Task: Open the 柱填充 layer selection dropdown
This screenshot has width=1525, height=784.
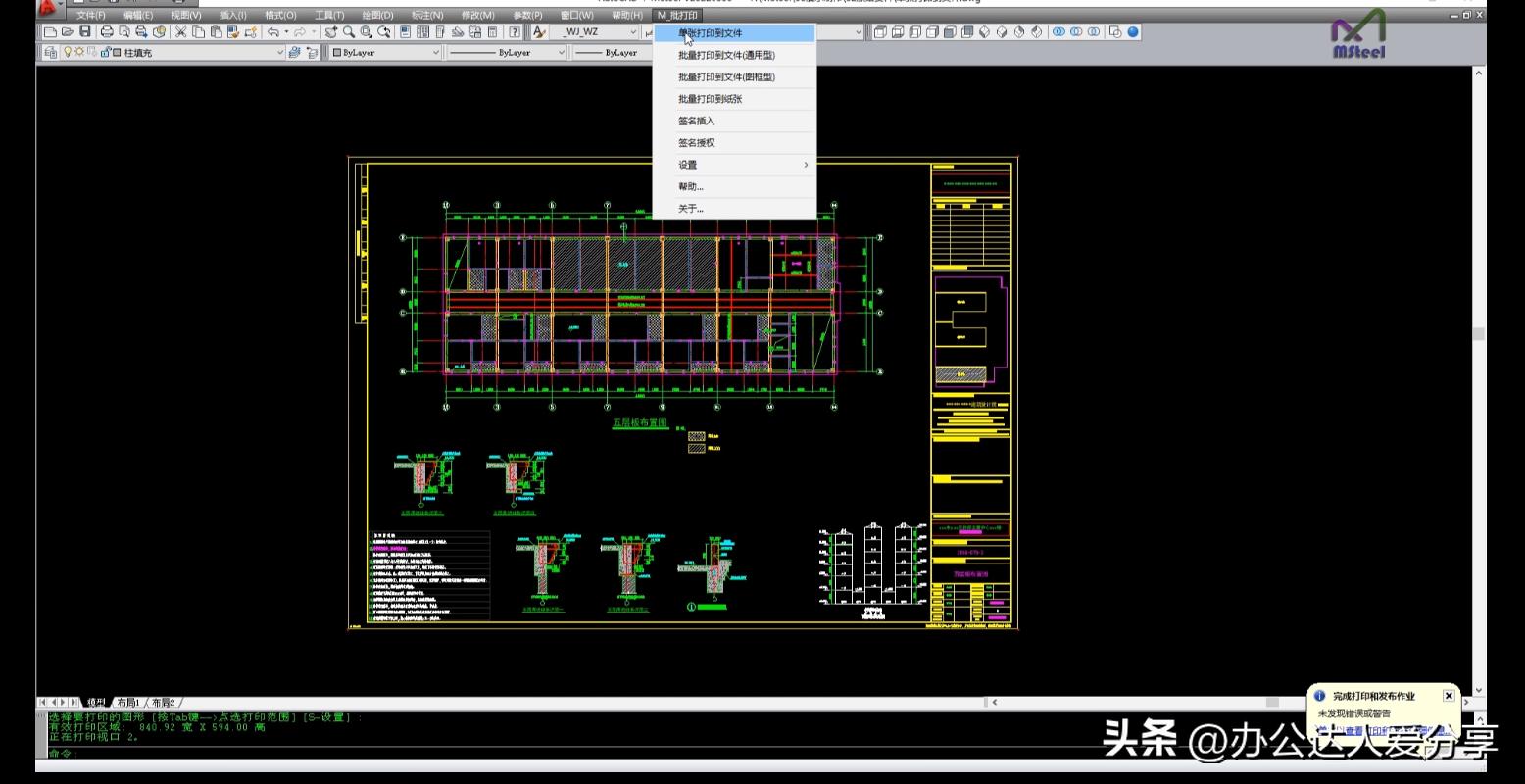Action: pyautogui.click(x=280, y=53)
